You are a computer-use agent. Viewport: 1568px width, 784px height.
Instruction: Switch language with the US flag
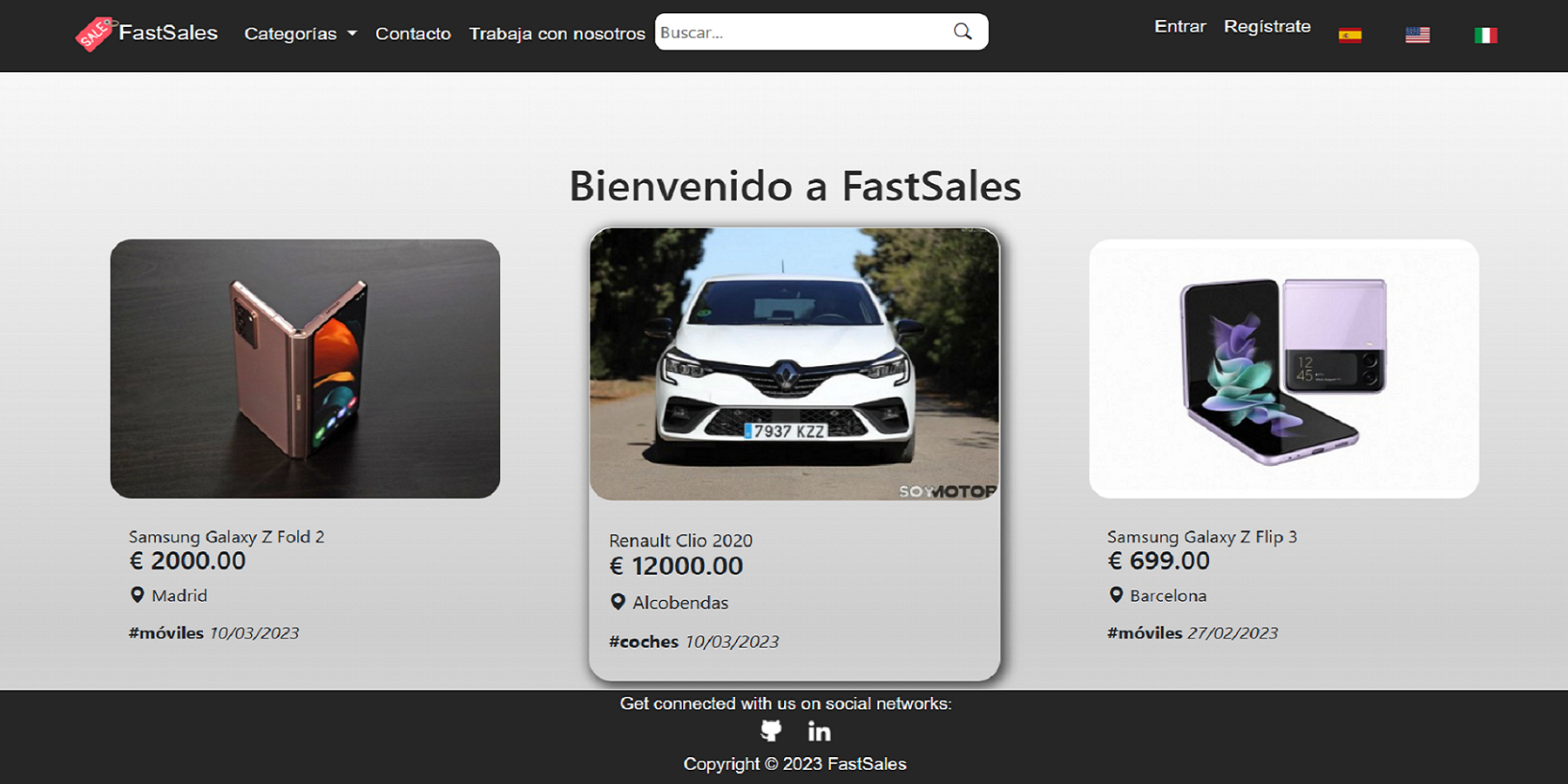[1417, 35]
